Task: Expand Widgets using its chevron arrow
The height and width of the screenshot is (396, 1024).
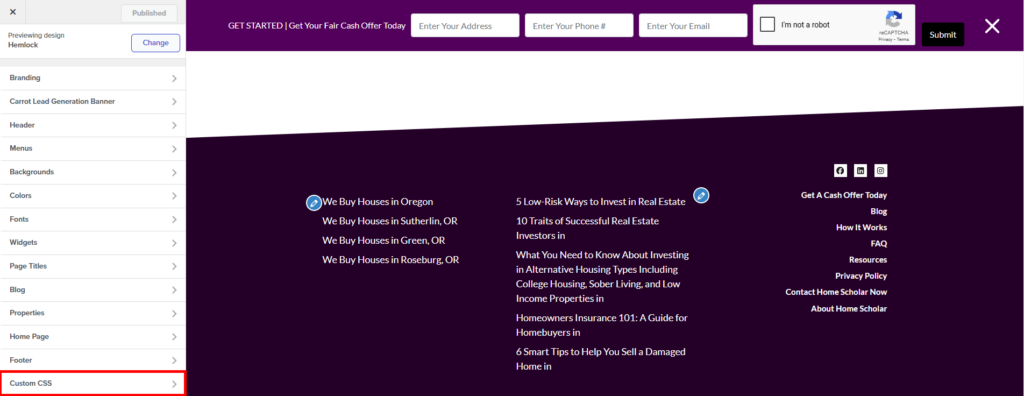Action: 174,243
